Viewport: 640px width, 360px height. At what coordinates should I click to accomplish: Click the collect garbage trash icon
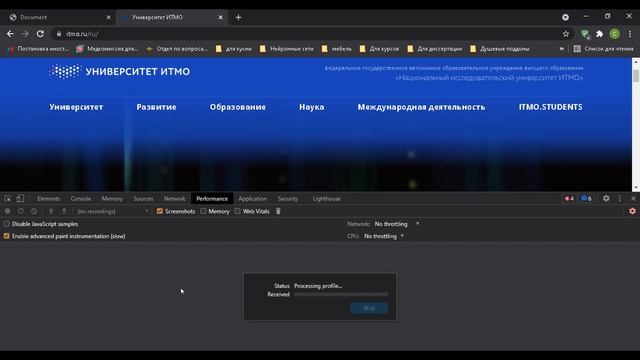278,211
